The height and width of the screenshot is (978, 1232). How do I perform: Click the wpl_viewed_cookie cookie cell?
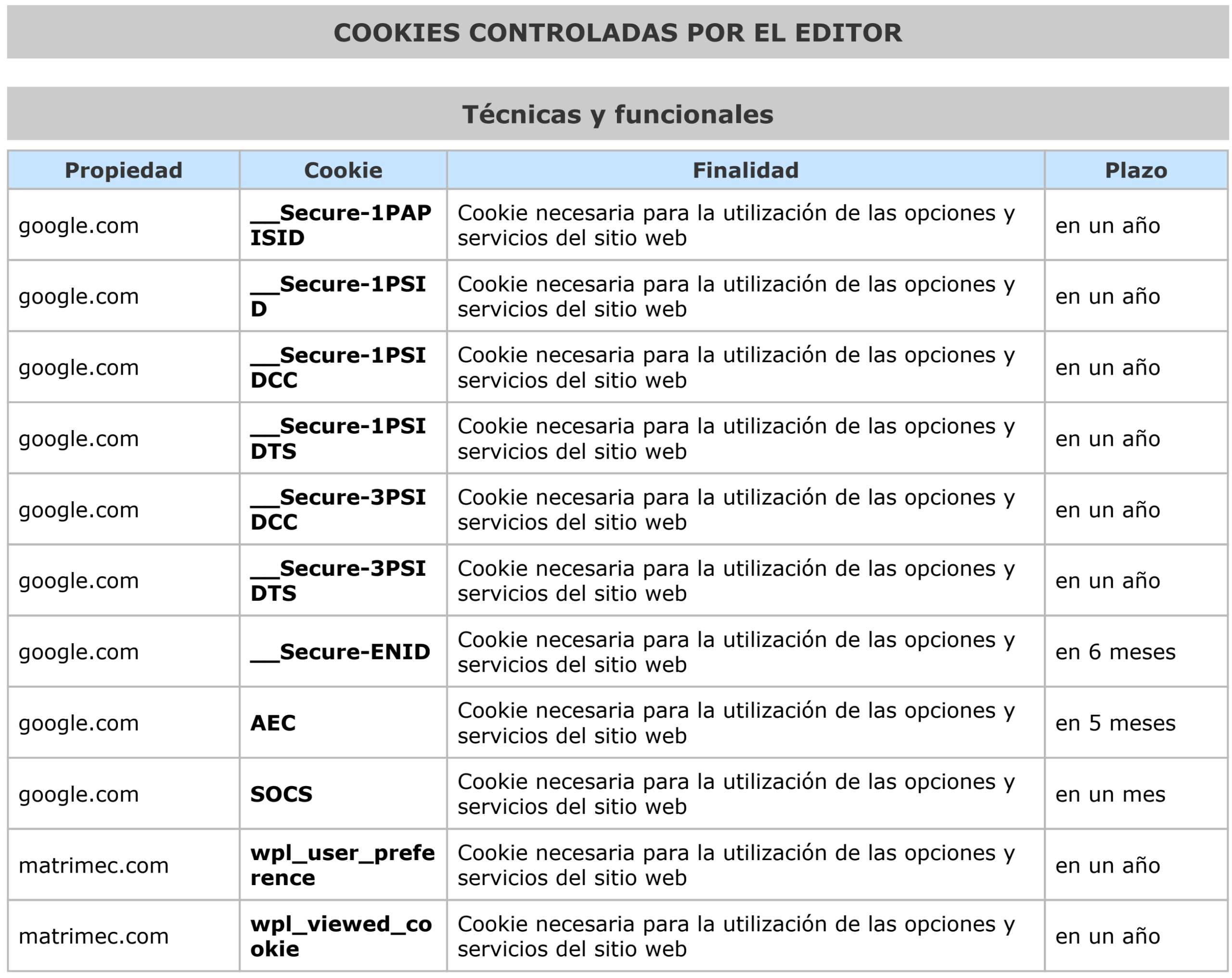[x=343, y=936]
